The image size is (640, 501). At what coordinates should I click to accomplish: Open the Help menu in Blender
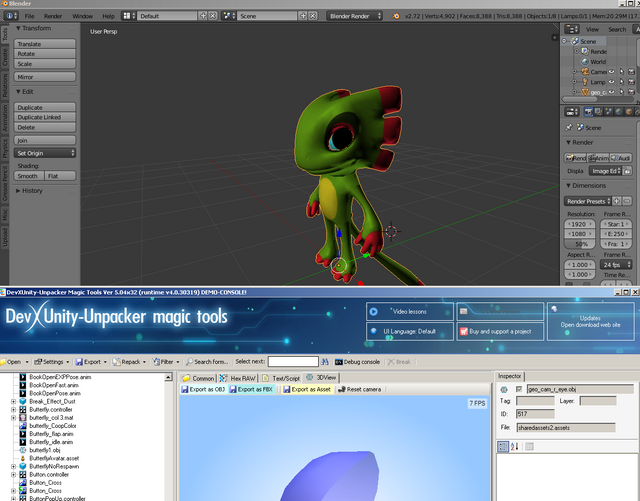pos(108,16)
